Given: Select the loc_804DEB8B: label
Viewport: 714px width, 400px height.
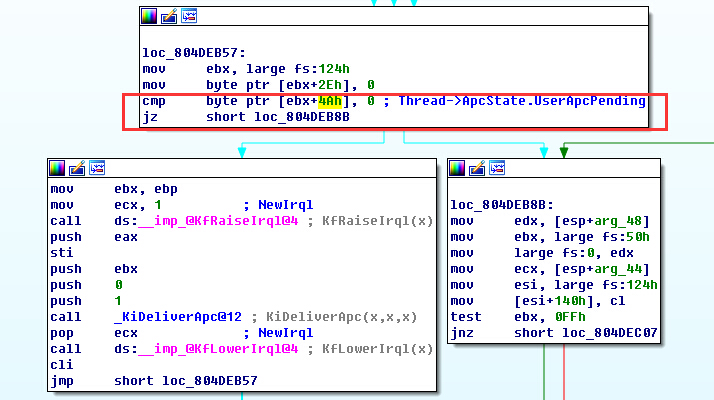Looking at the screenshot, I should [x=502, y=205].
